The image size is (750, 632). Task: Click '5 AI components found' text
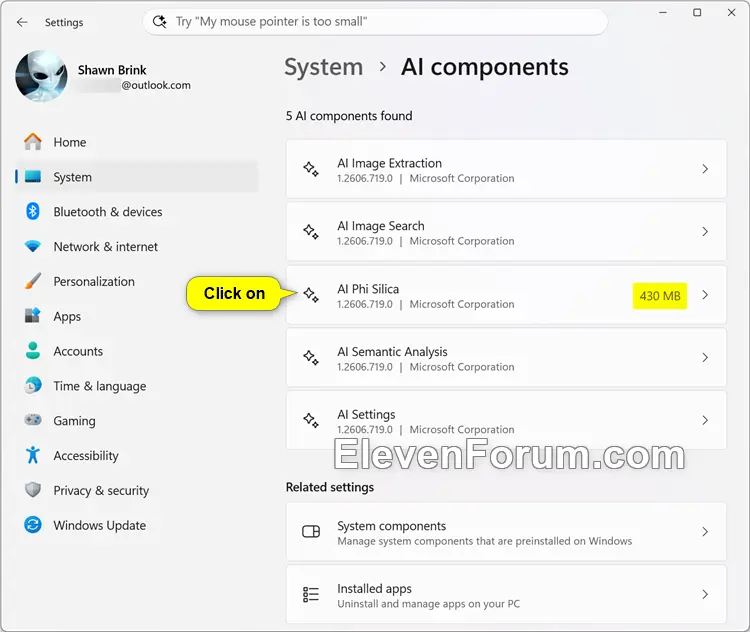(349, 116)
